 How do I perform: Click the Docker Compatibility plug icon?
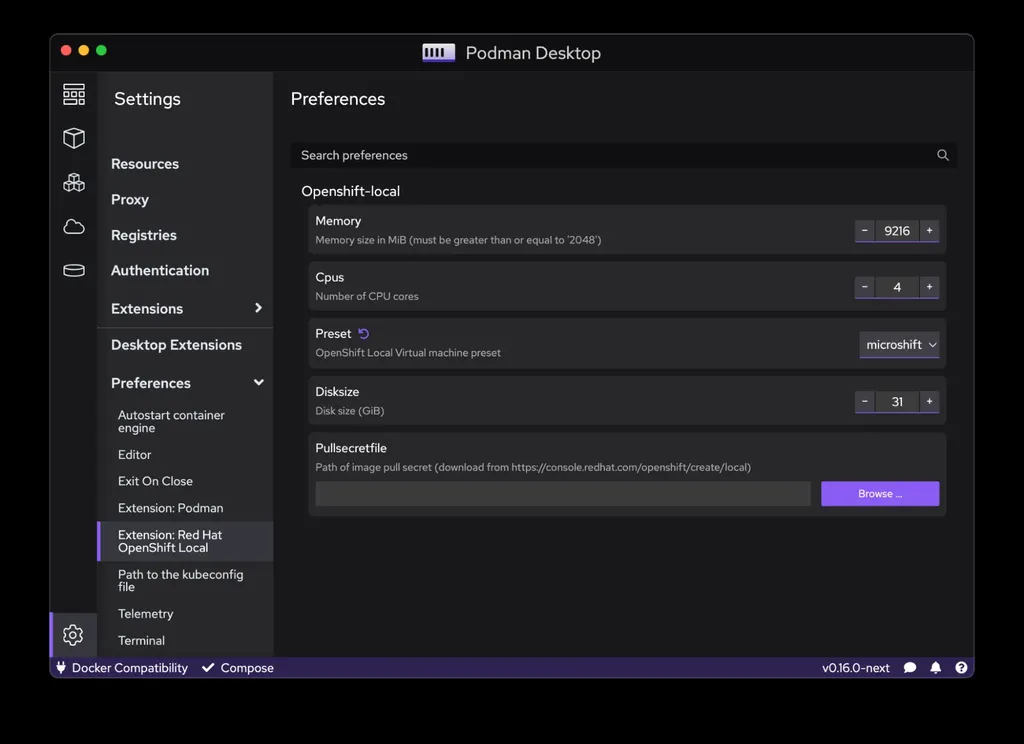tap(61, 668)
